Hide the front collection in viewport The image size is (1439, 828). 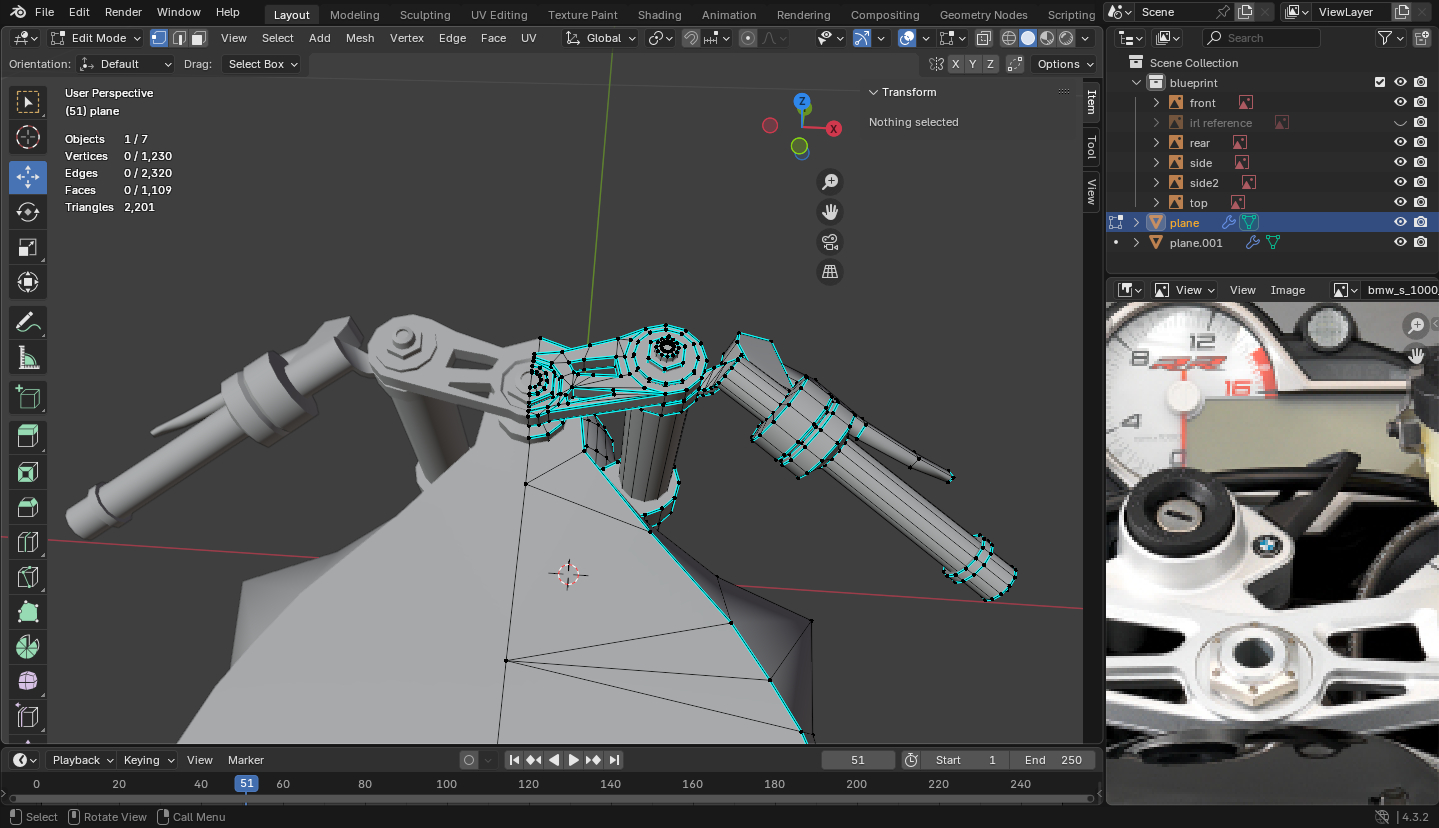point(1400,103)
